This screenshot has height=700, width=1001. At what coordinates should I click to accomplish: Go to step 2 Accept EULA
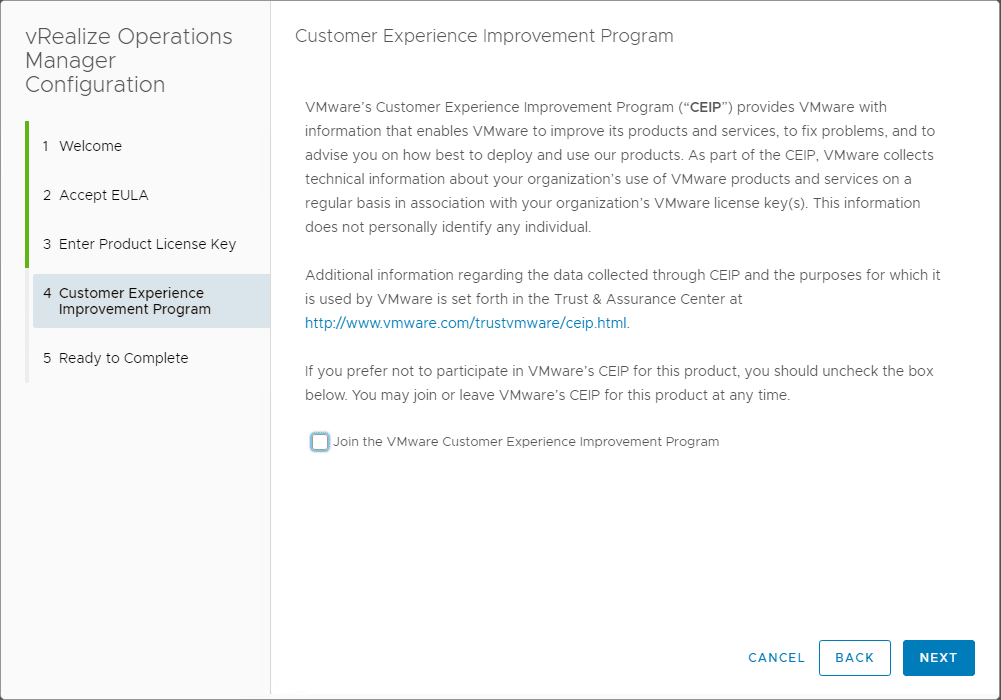tap(103, 195)
